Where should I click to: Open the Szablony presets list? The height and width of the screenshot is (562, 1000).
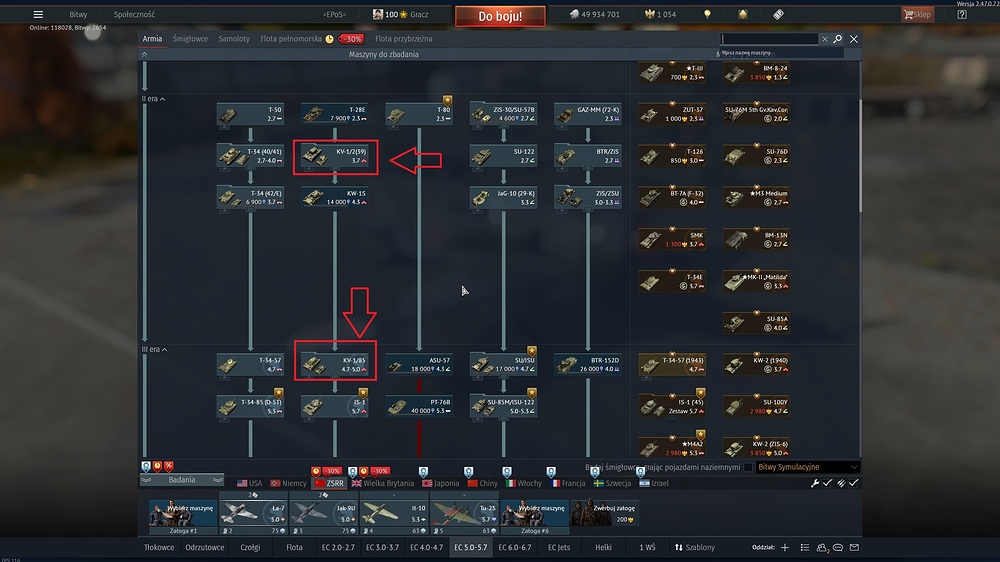point(695,547)
